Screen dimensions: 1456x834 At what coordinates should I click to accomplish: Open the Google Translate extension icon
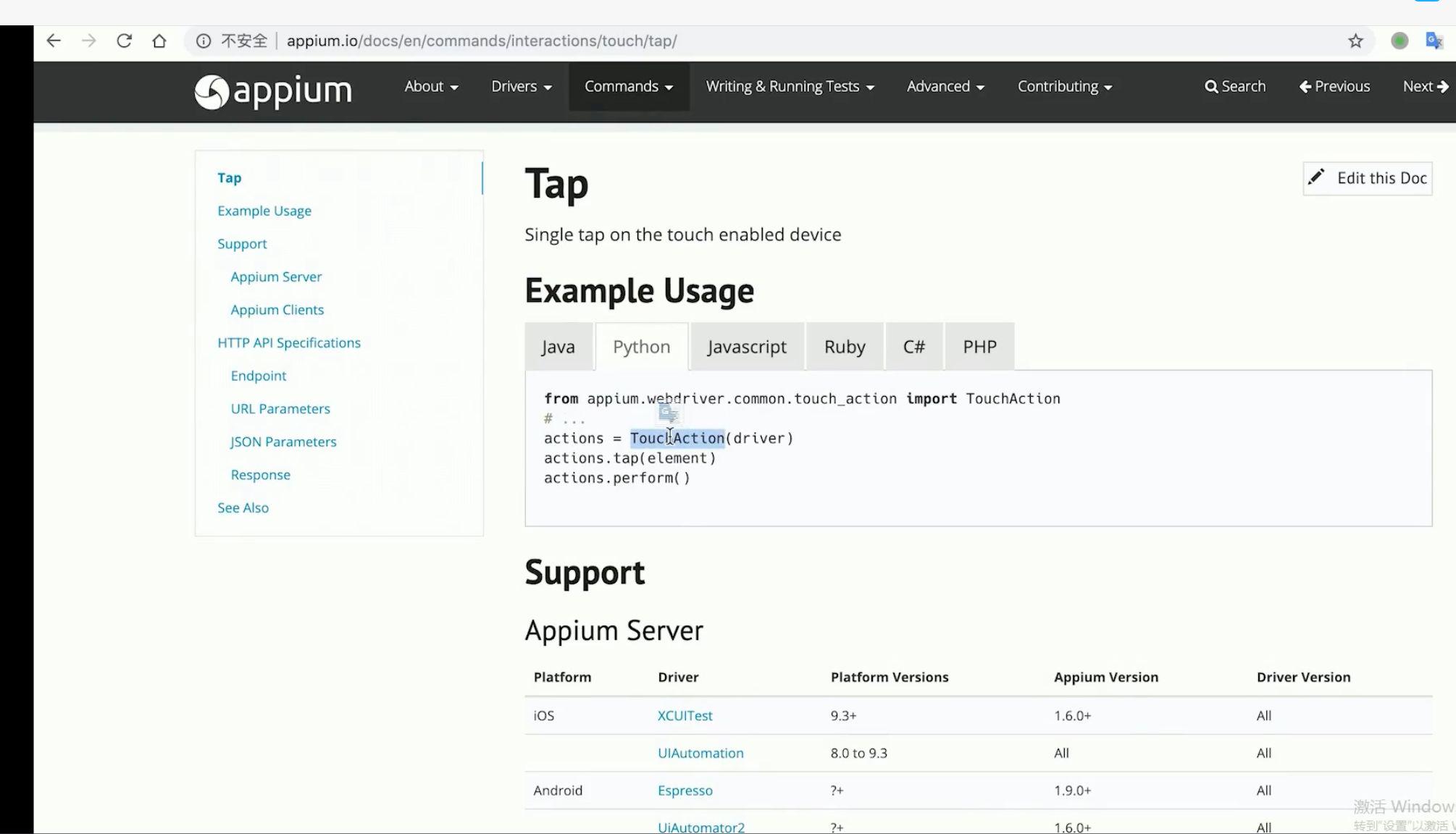1434,41
